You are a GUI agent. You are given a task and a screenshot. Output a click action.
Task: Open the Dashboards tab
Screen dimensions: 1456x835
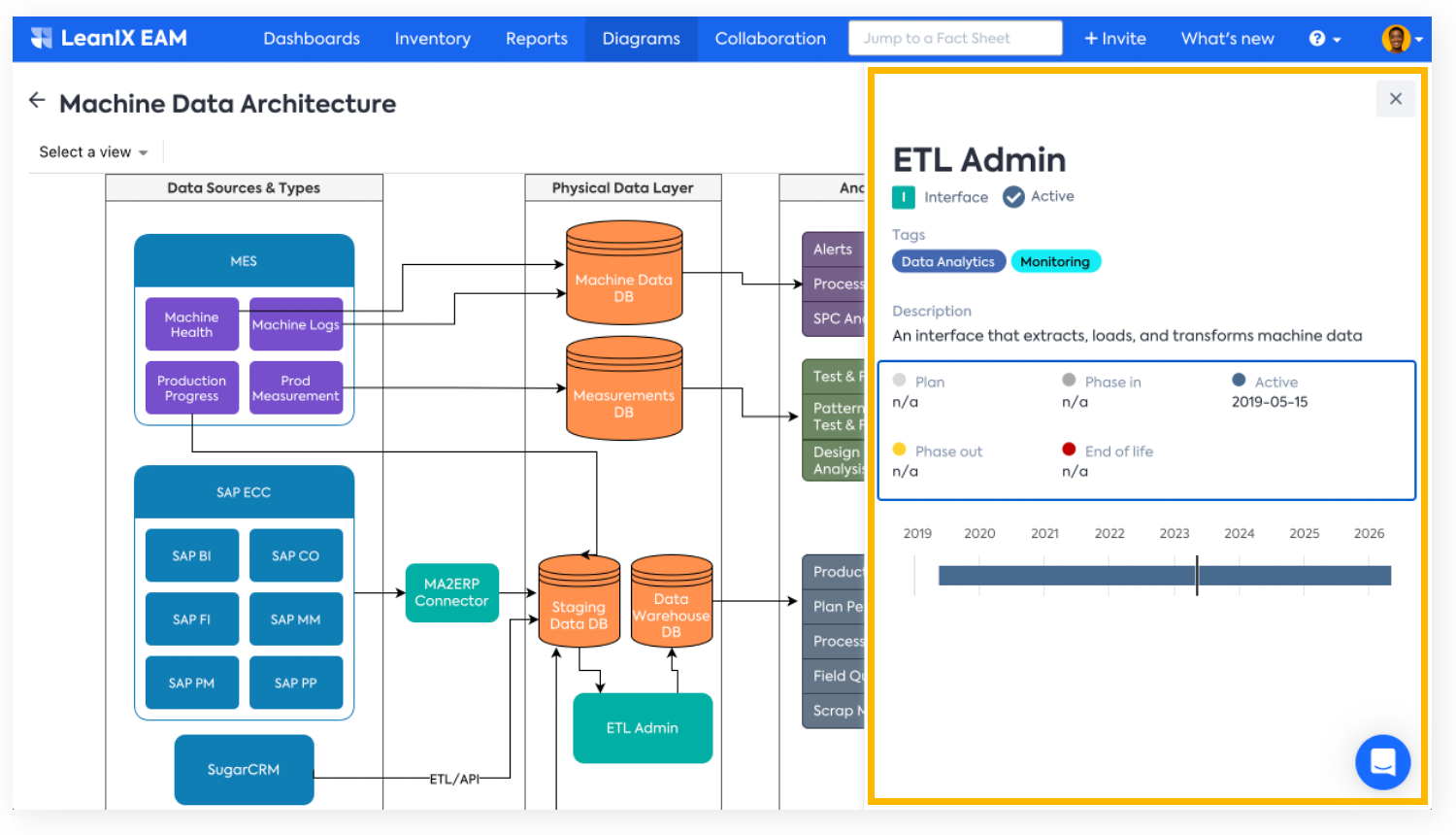(312, 39)
